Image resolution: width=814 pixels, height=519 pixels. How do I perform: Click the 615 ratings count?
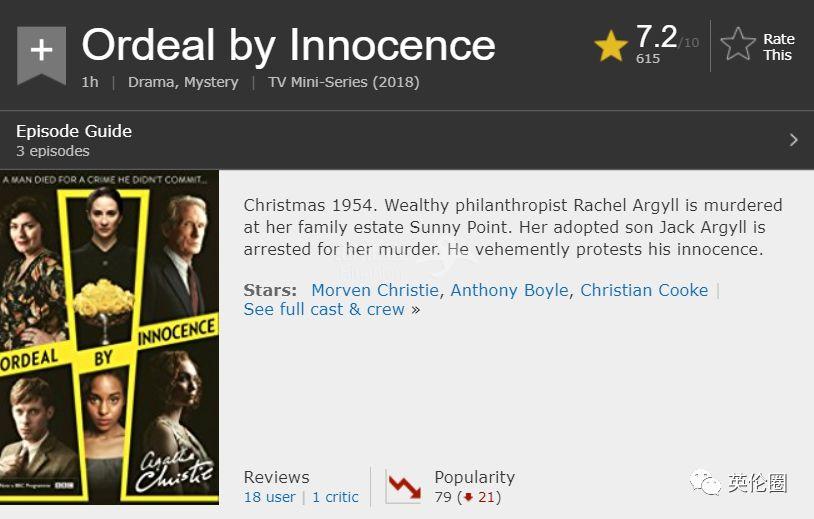648,59
